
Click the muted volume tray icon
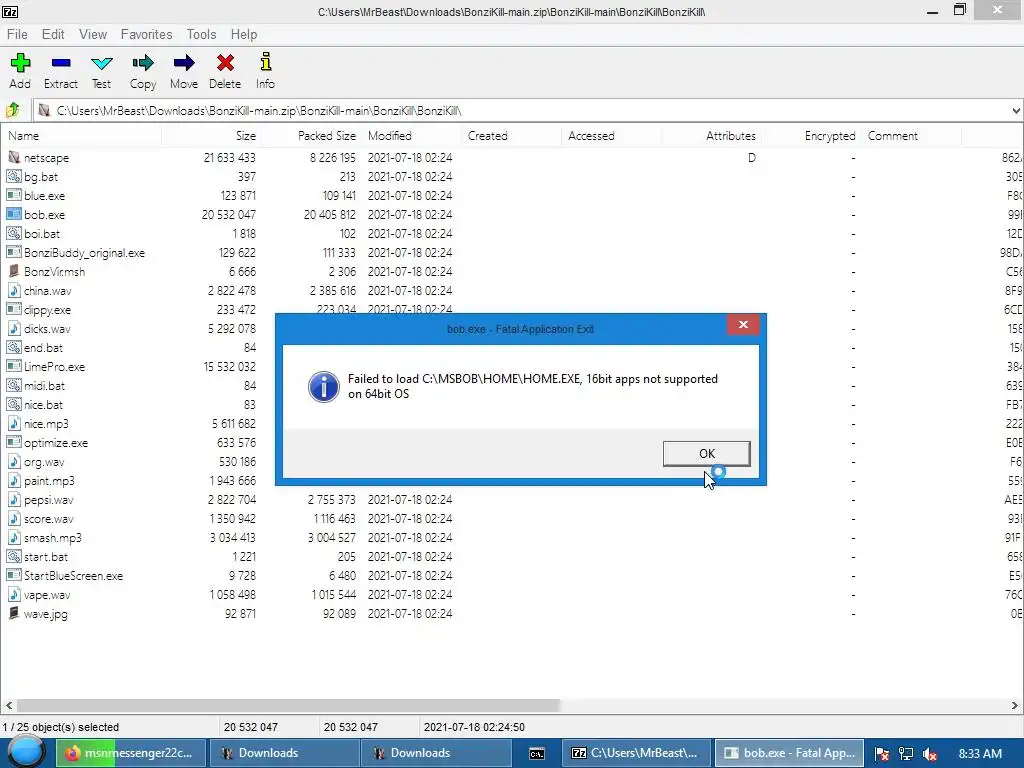(929, 754)
